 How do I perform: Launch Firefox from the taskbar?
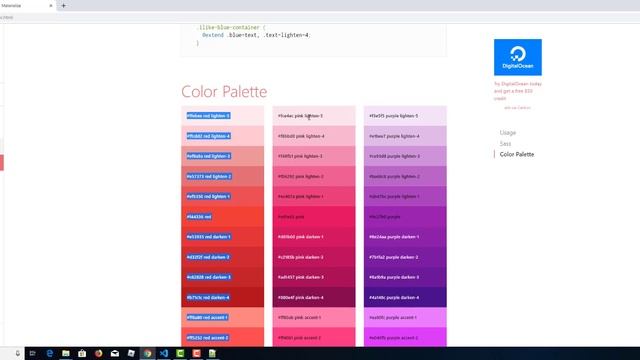click(98, 353)
